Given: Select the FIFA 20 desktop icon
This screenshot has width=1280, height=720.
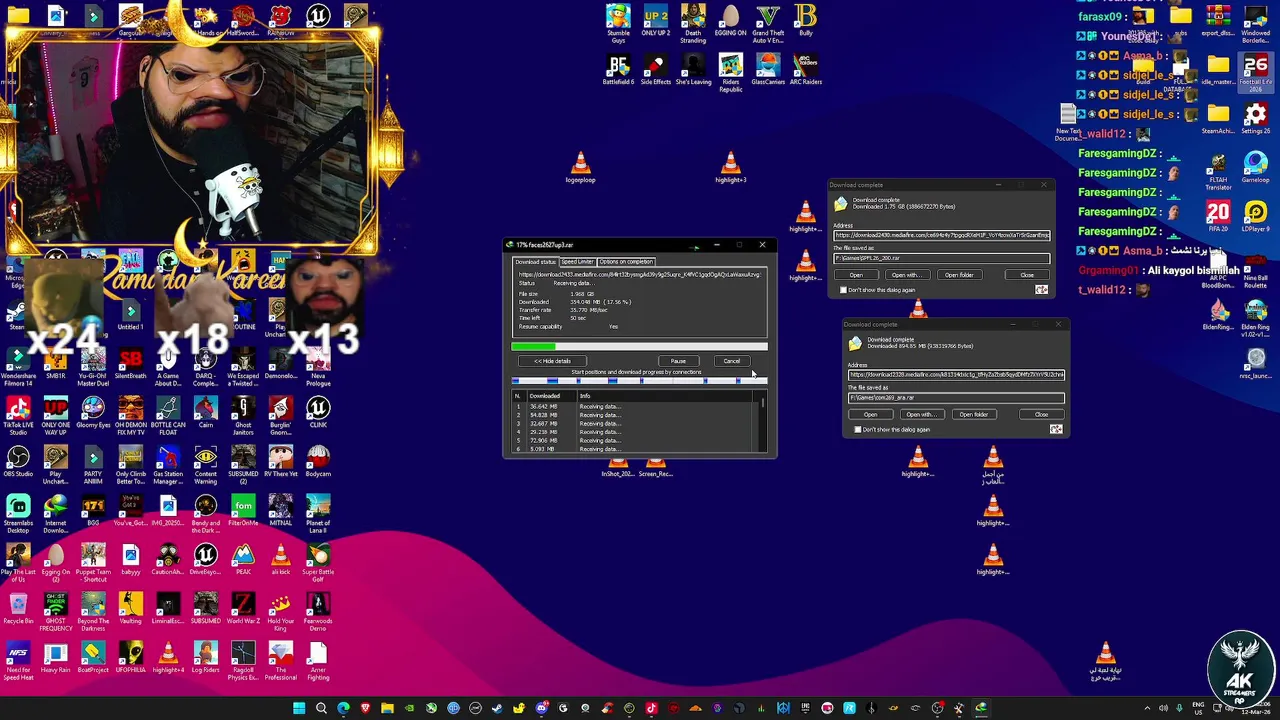Looking at the screenshot, I should pos(1217,216).
